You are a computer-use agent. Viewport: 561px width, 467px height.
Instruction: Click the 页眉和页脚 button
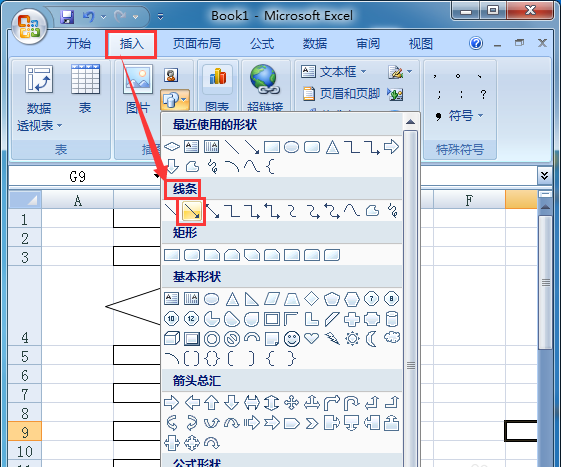(341, 94)
